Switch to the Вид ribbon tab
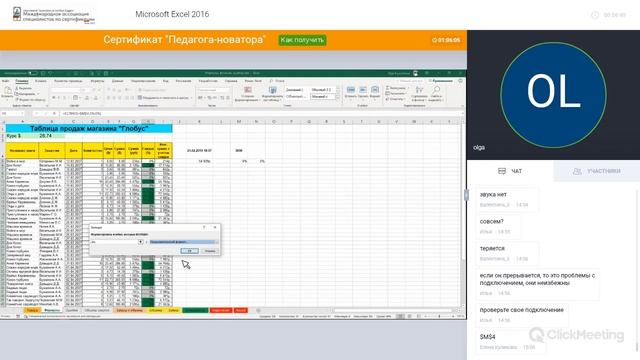Screen dimensions: 640x360 point(166,81)
